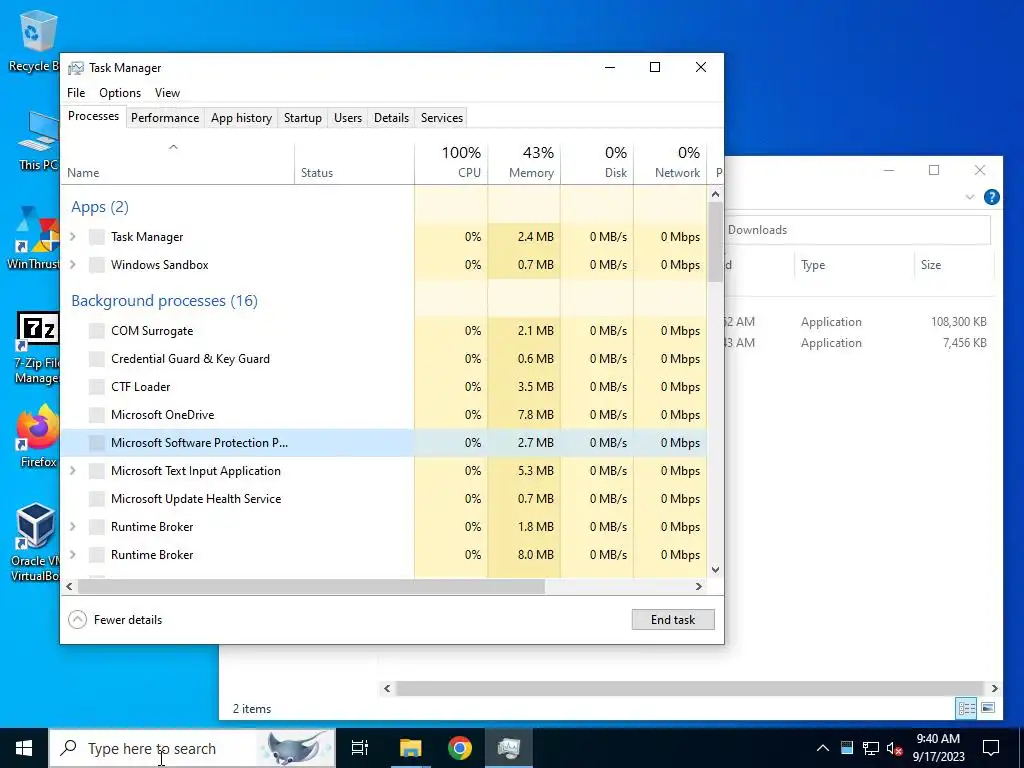Screen dimensions: 1024x768
Task: Expand the Runtime Broker (8.0 MB) entry
Action: (x=73, y=554)
